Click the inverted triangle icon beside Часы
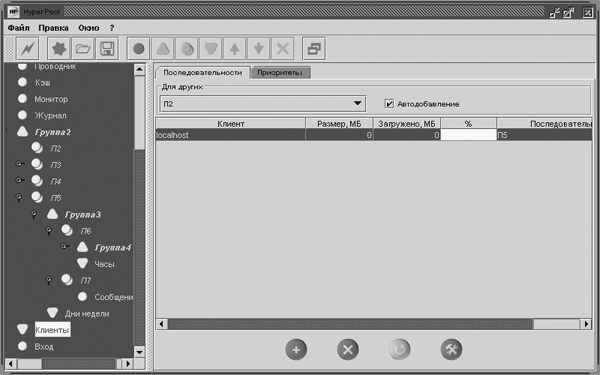Image resolution: width=600 pixels, height=375 pixels. coord(83,263)
